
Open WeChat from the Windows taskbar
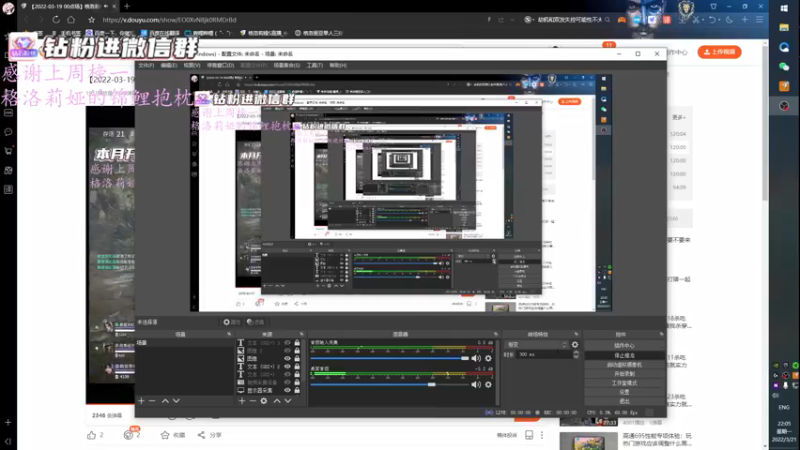pos(784,66)
